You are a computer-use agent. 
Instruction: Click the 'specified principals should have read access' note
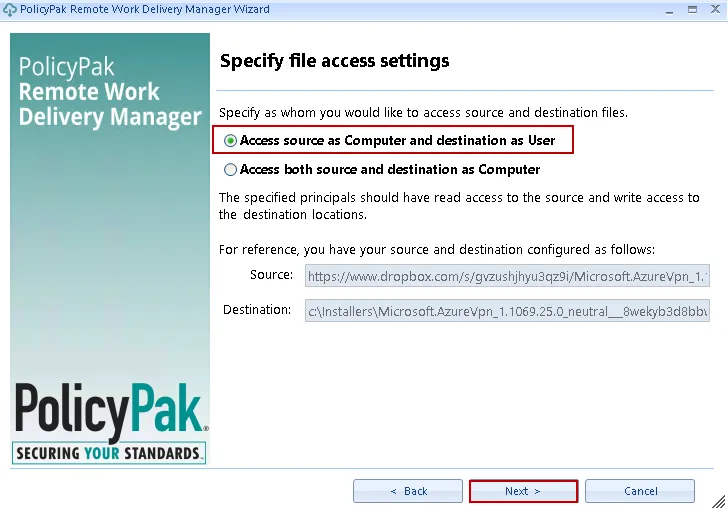click(459, 206)
